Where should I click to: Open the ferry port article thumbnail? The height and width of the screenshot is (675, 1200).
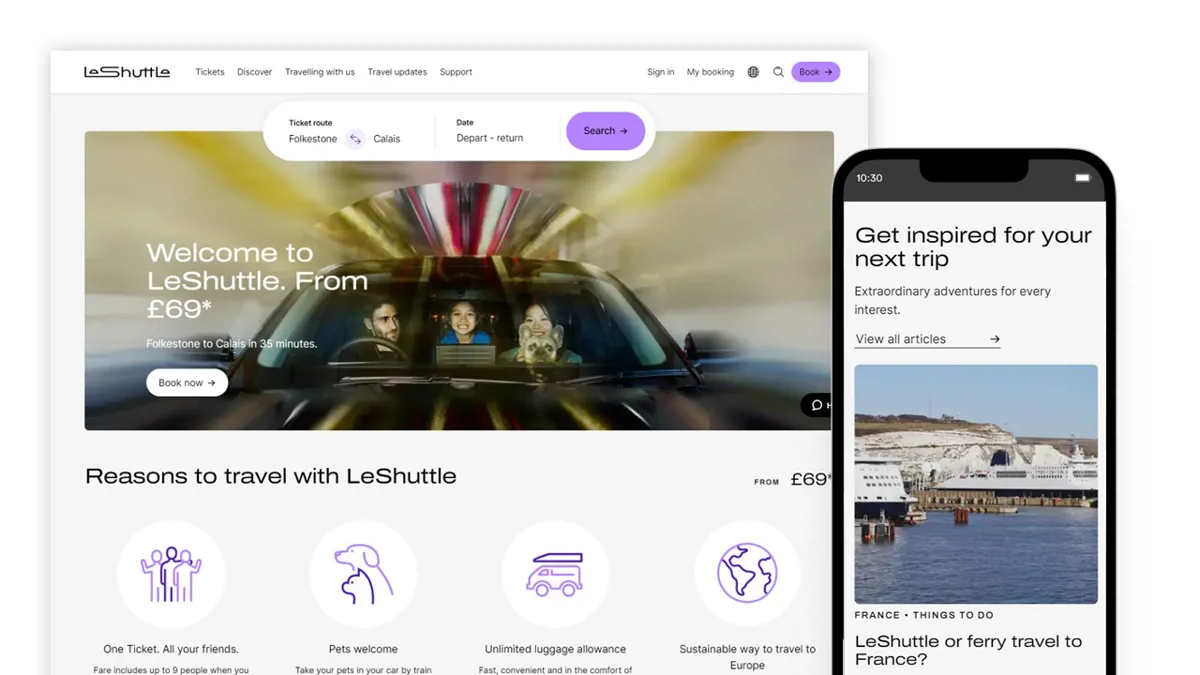point(975,484)
